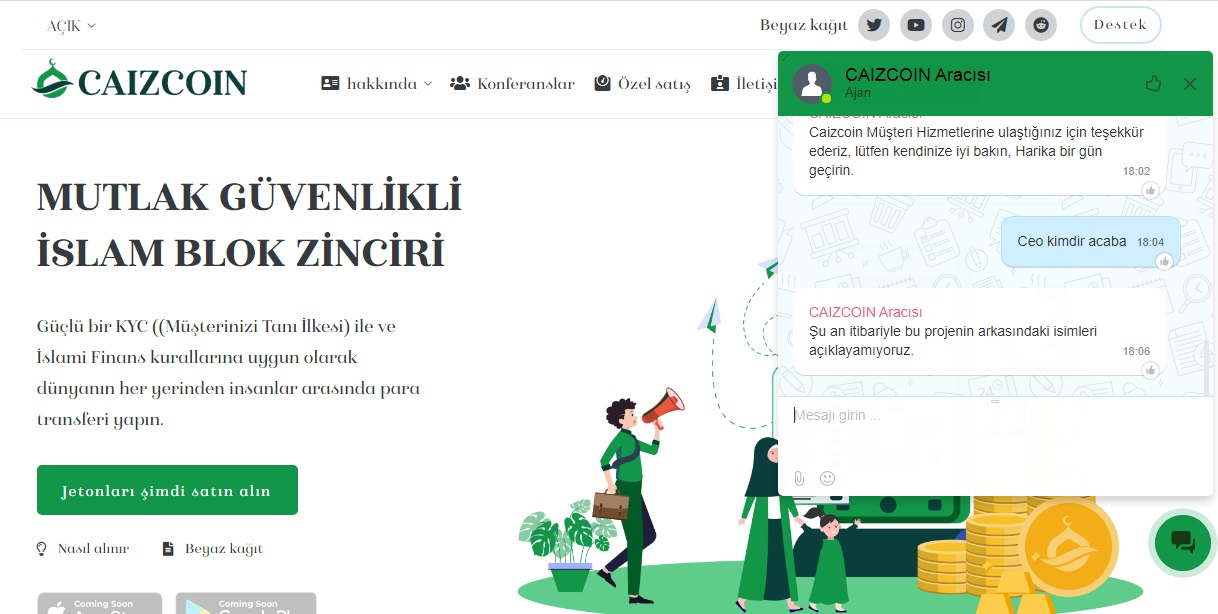Open the Özel satış menu item
The image size is (1218, 614).
click(642, 84)
